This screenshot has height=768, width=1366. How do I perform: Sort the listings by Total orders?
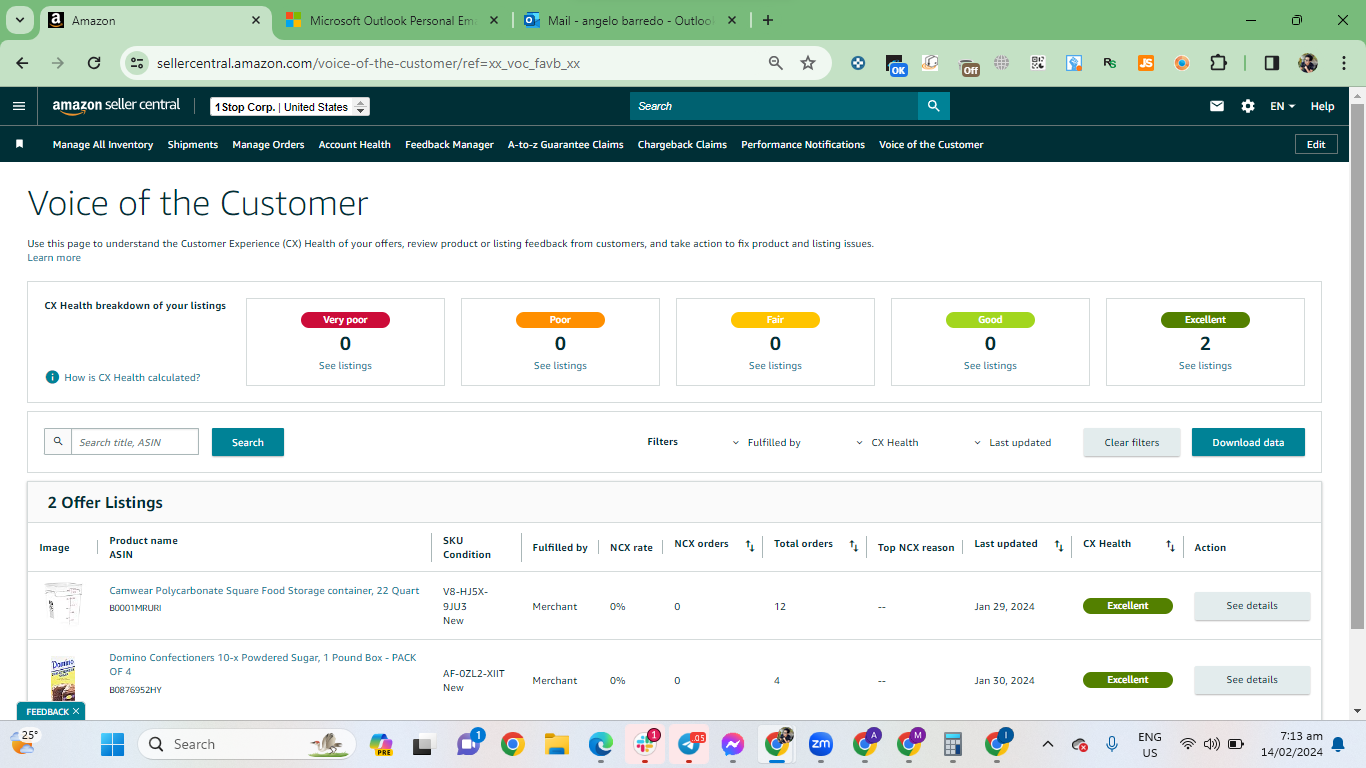coord(854,545)
